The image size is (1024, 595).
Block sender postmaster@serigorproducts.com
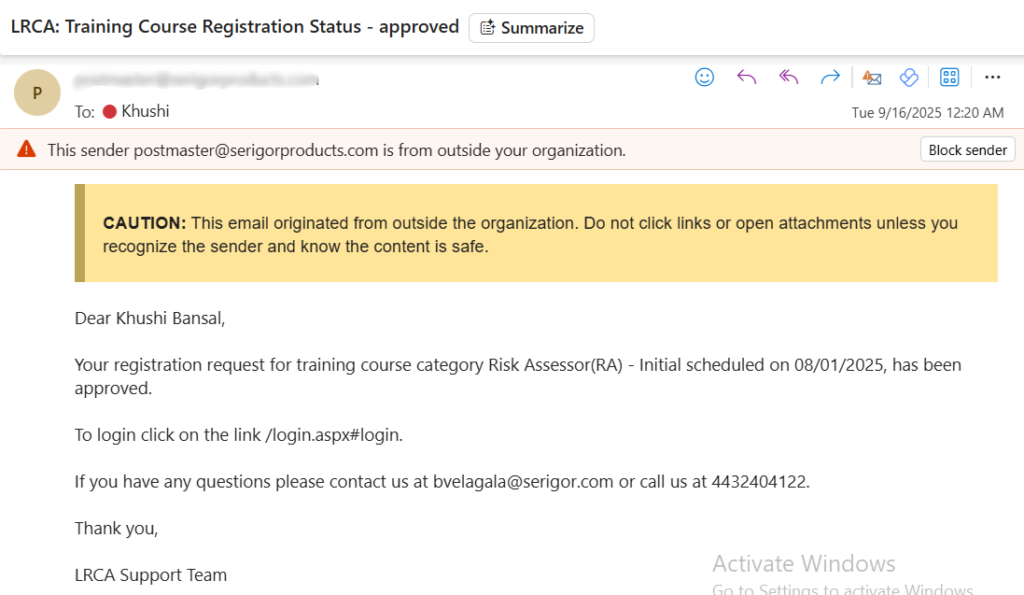point(967,150)
